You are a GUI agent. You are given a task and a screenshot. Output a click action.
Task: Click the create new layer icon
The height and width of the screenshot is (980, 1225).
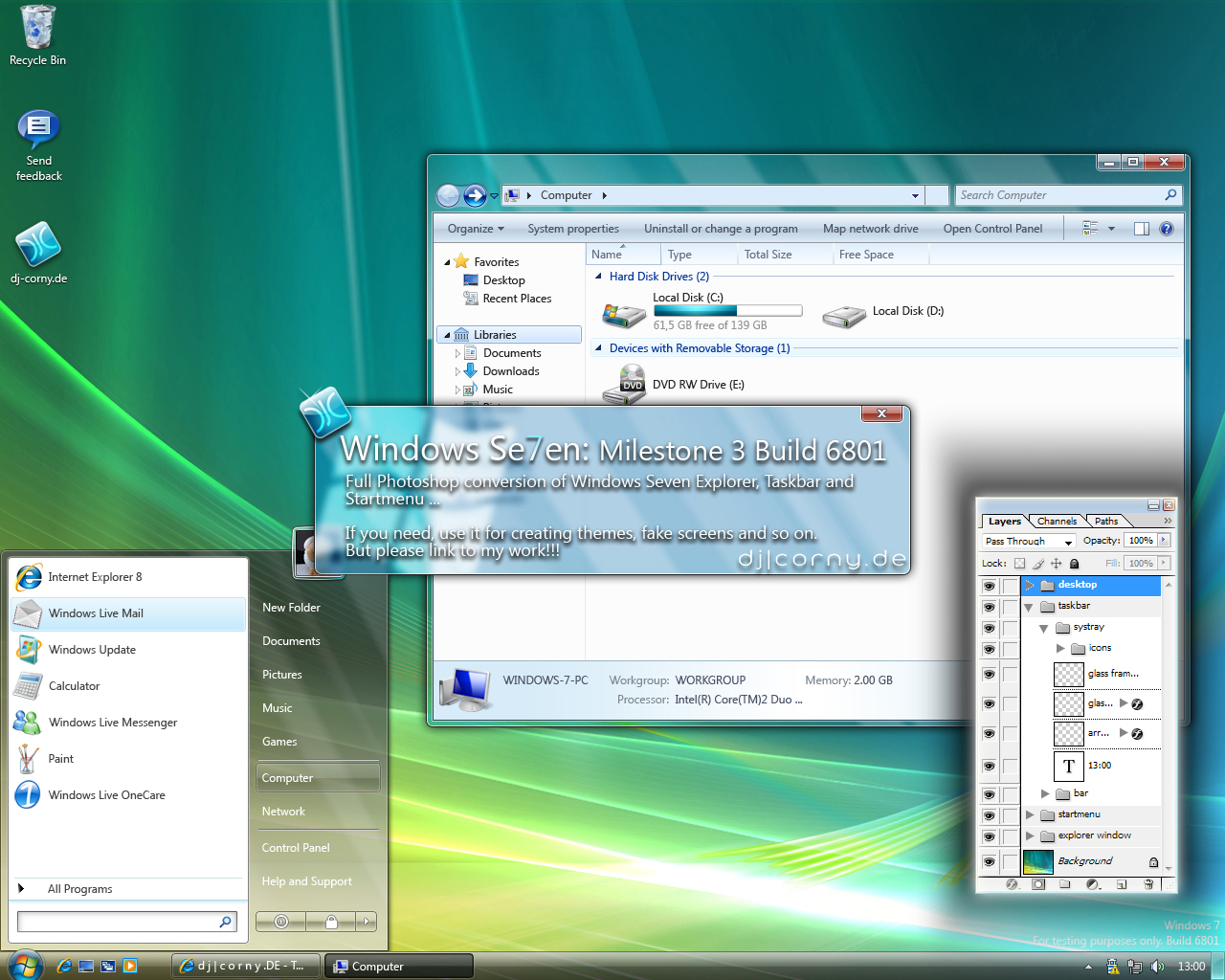(x=1122, y=884)
